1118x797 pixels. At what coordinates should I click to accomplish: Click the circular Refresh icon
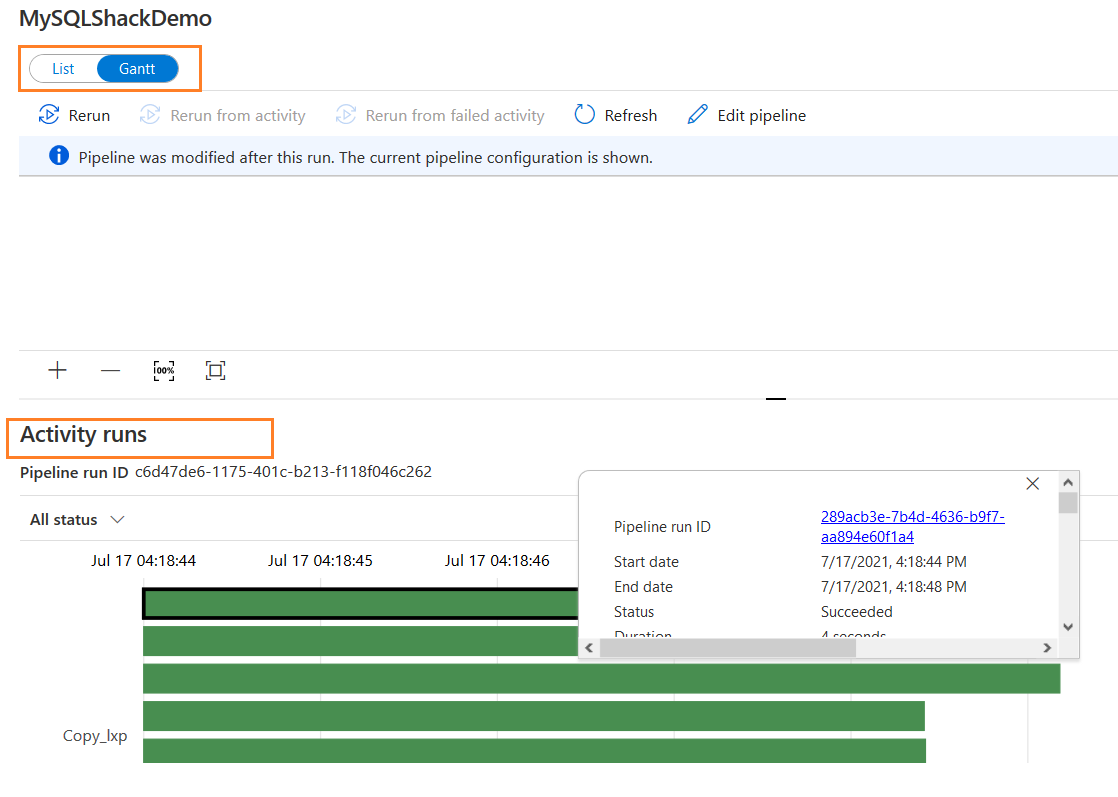coord(585,115)
